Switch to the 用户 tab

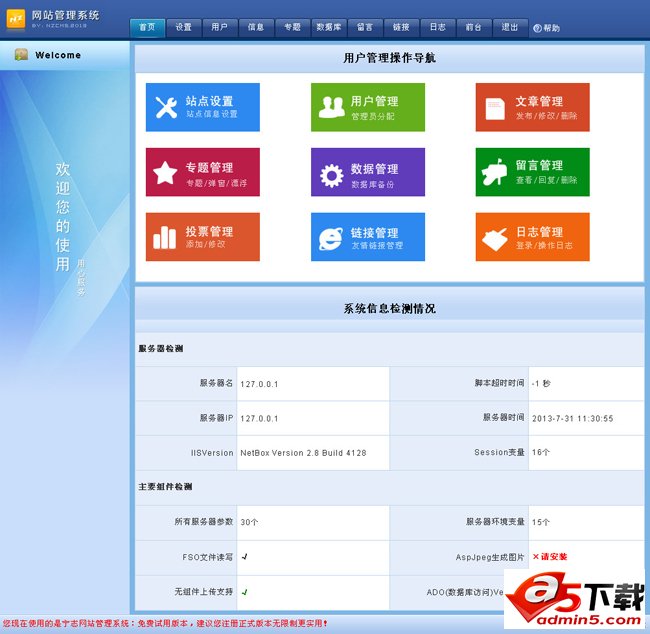(220, 27)
